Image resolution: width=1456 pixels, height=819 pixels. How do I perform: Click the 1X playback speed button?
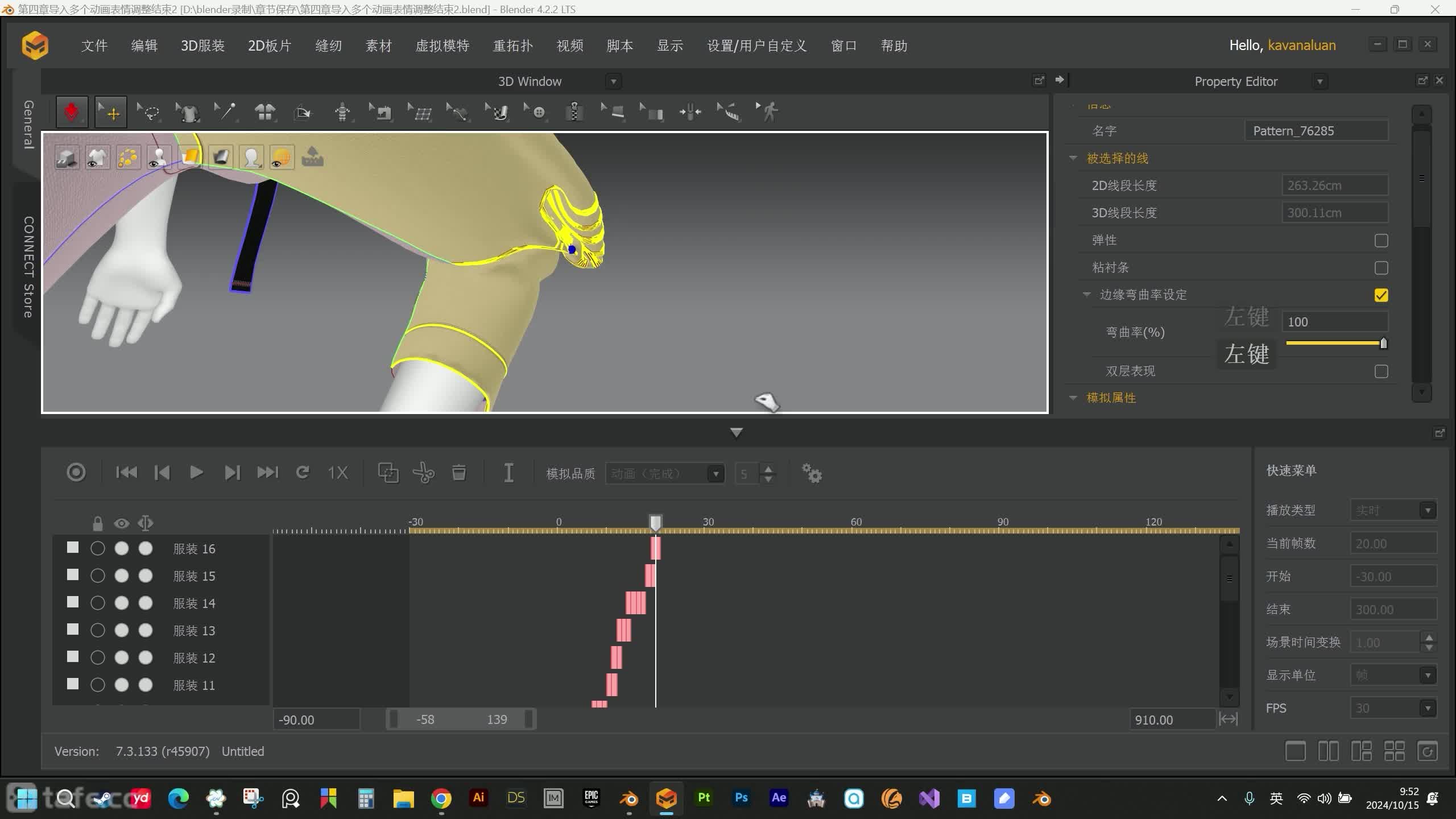click(x=338, y=473)
